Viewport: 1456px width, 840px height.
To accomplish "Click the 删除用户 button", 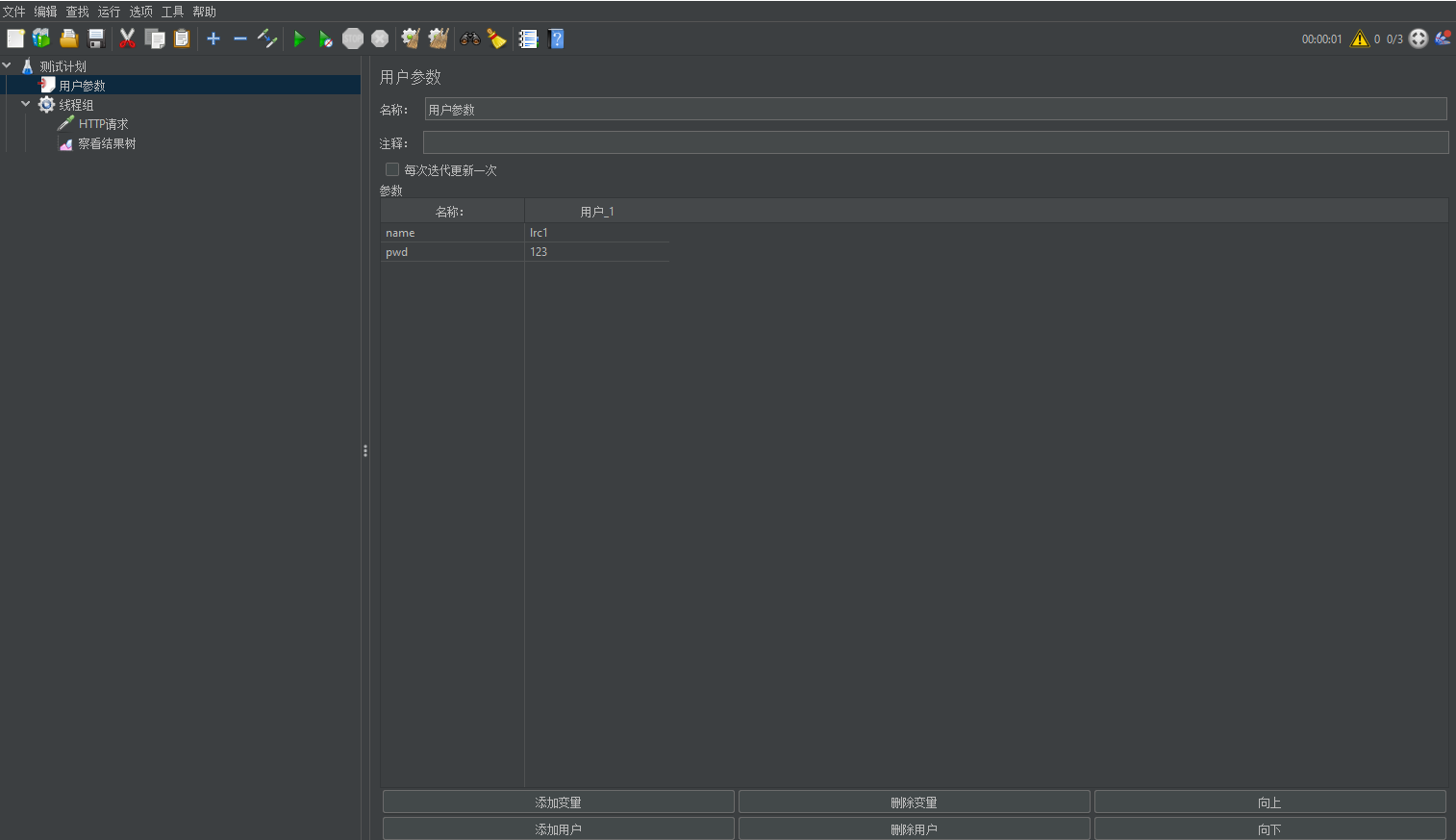I will [915, 828].
